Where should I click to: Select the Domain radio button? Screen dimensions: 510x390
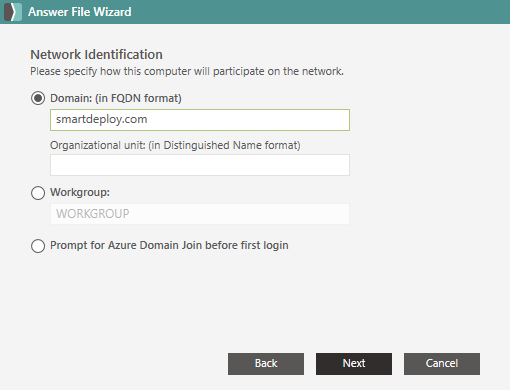(38, 98)
